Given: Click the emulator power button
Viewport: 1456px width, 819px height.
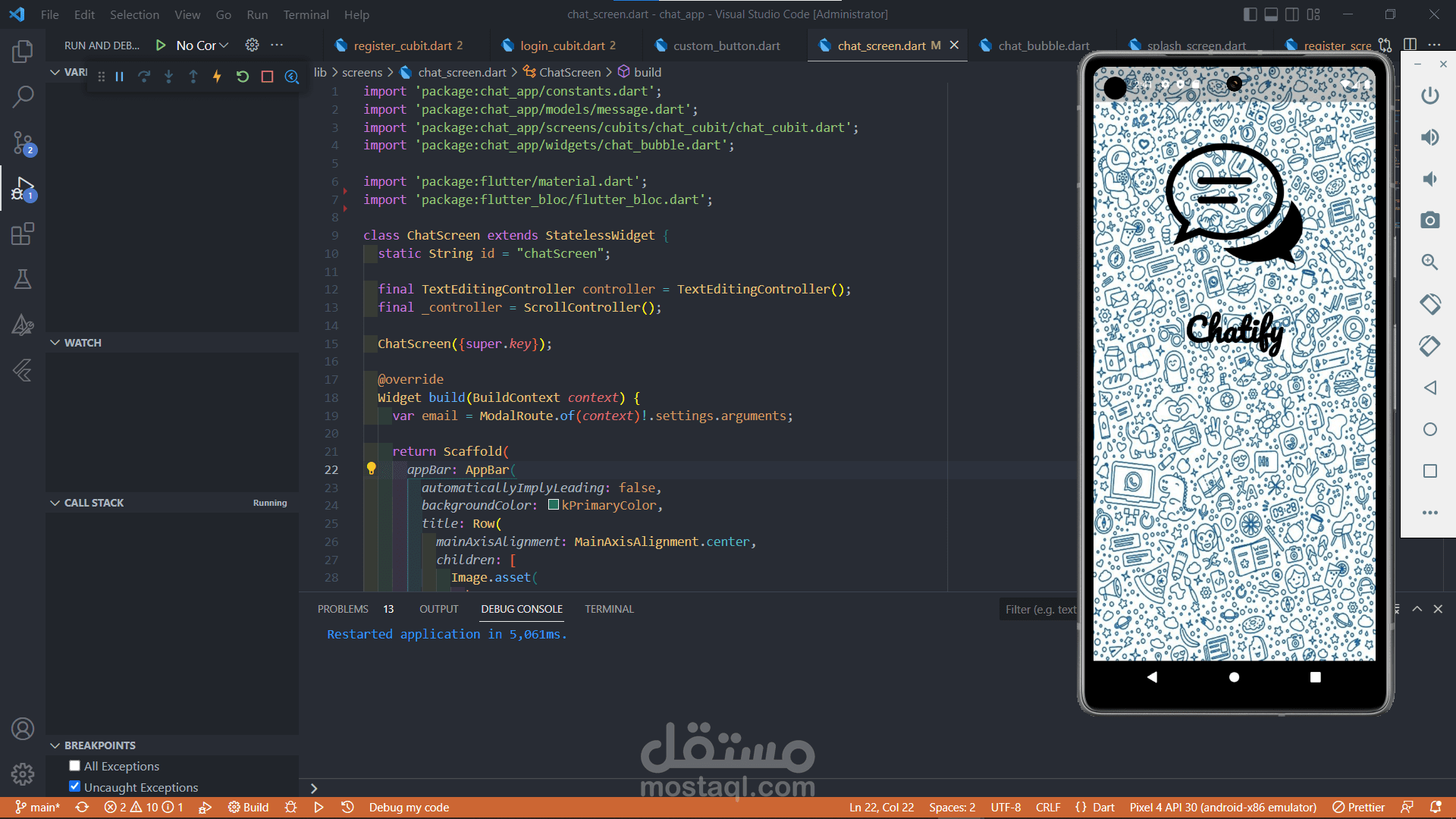Looking at the screenshot, I should 1429,96.
